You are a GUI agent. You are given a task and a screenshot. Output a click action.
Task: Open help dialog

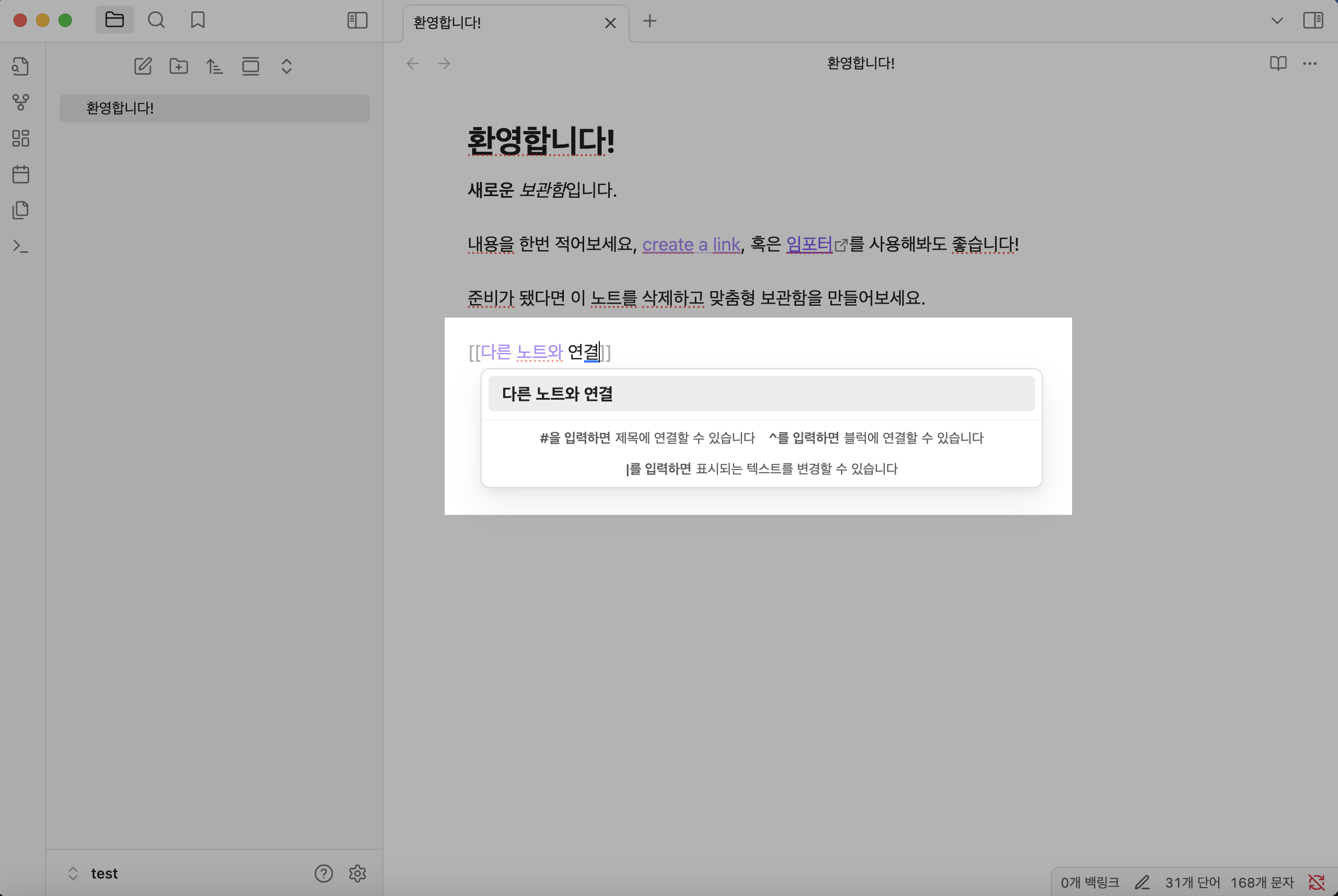pos(323,873)
